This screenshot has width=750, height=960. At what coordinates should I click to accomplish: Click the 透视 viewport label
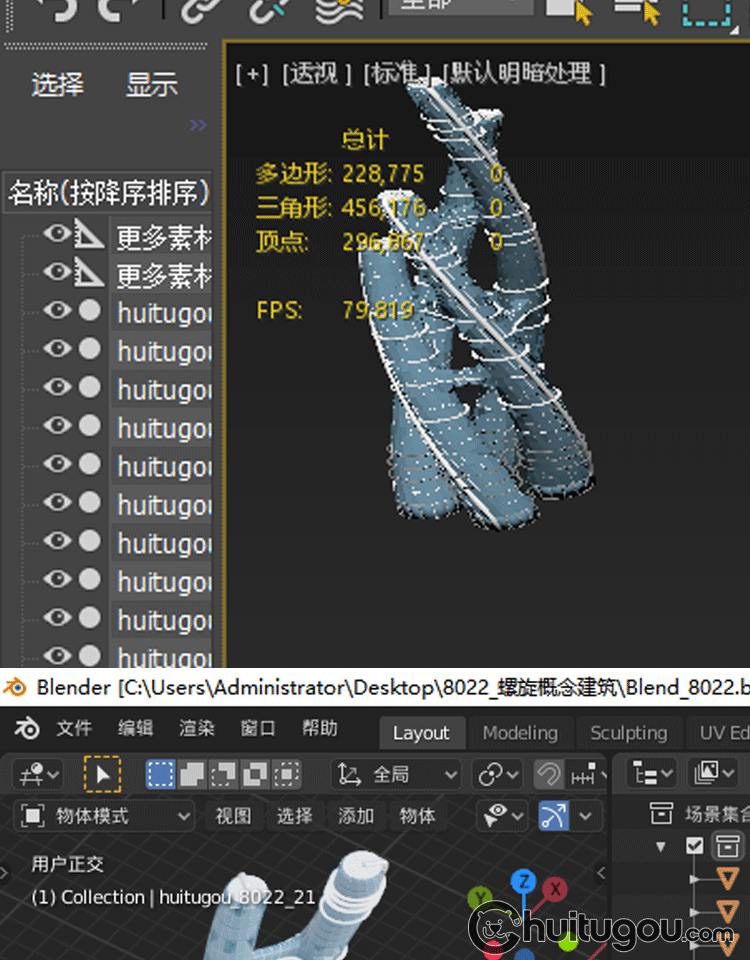coord(316,74)
